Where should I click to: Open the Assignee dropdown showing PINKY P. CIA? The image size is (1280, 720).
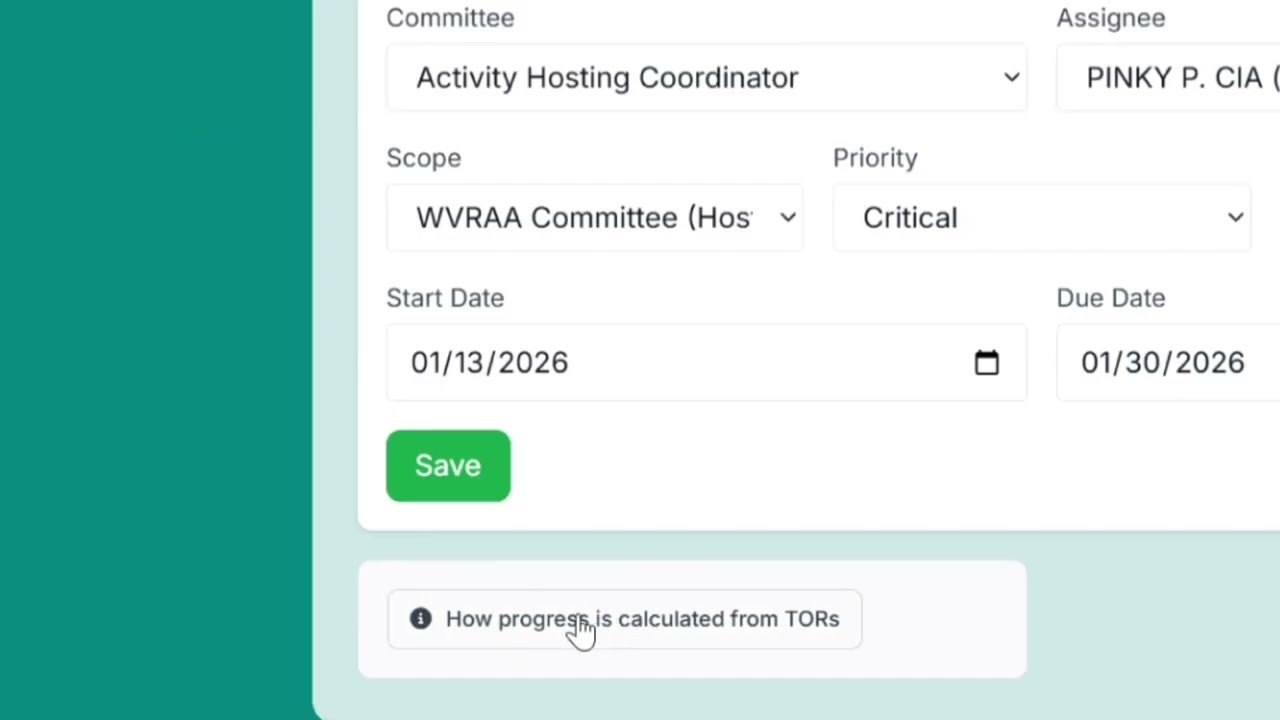point(1168,78)
